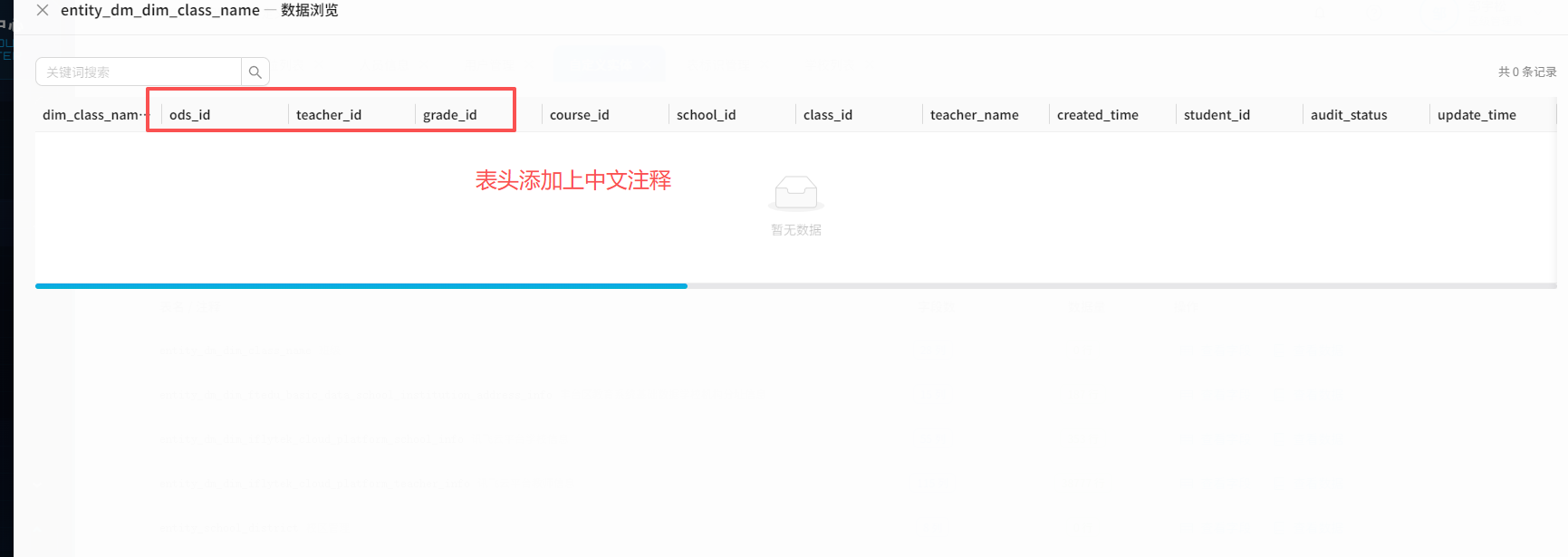Click the student_id column header
This screenshot has height=557, width=1568.
coord(1217,115)
